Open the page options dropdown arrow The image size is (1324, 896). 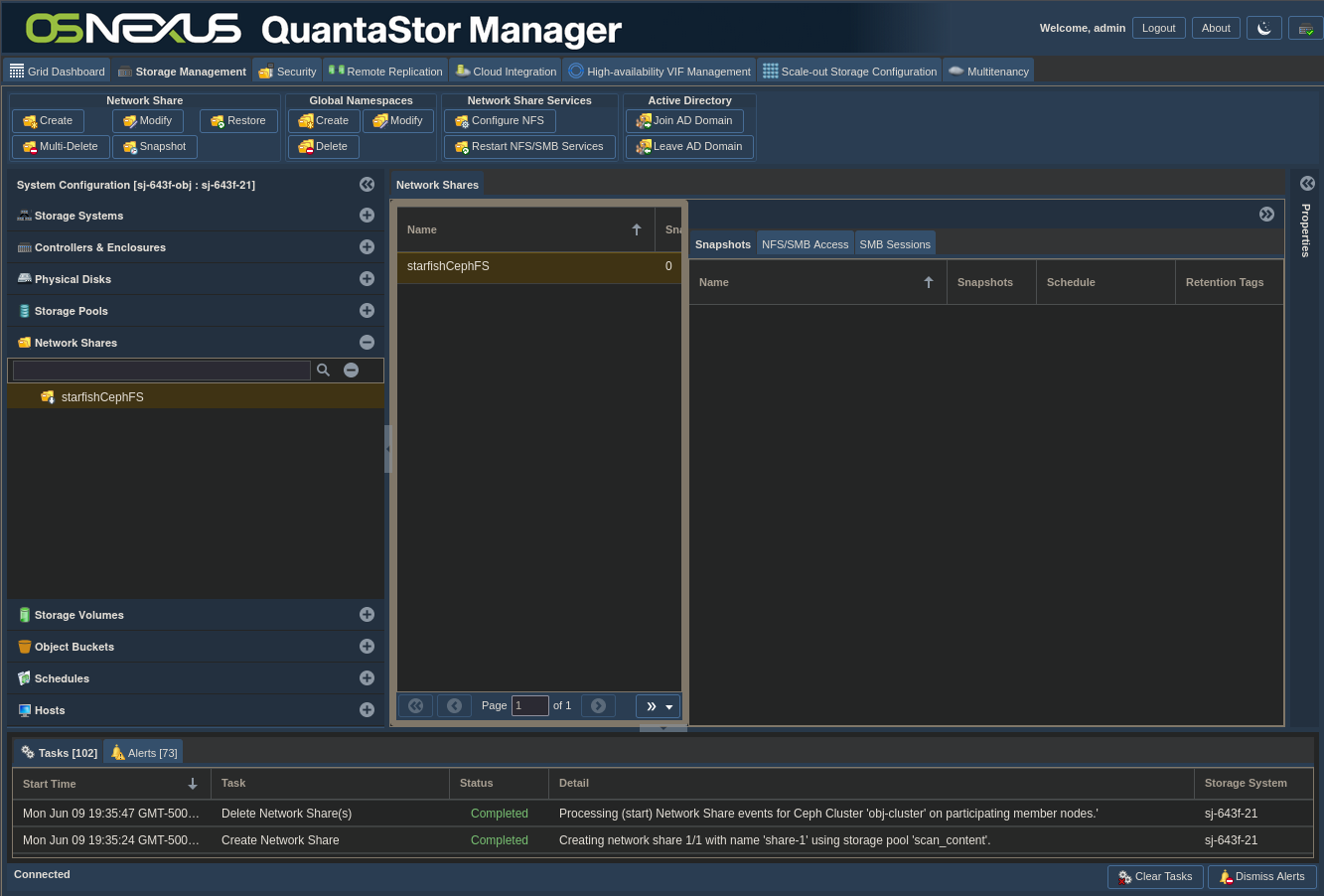pyautogui.click(x=669, y=706)
